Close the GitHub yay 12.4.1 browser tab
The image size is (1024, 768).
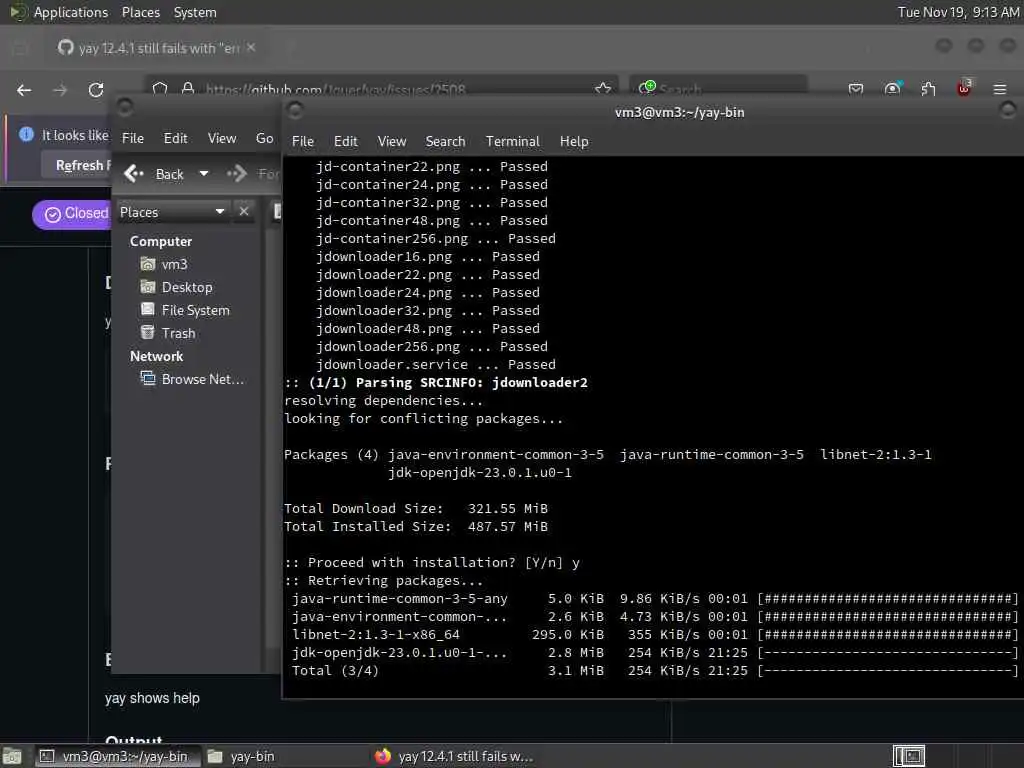click(x=251, y=48)
